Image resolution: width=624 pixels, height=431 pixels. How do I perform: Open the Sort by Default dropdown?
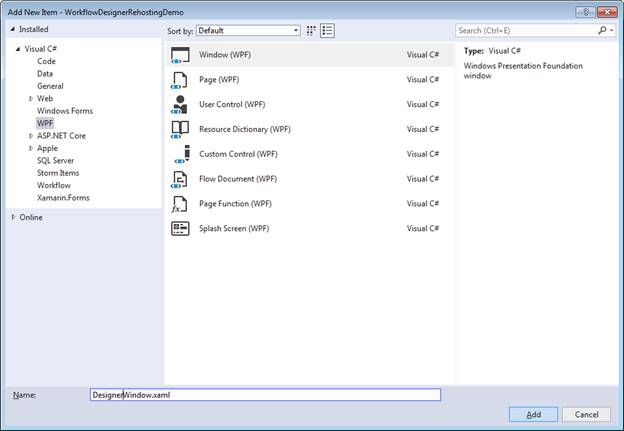point(248,31)
